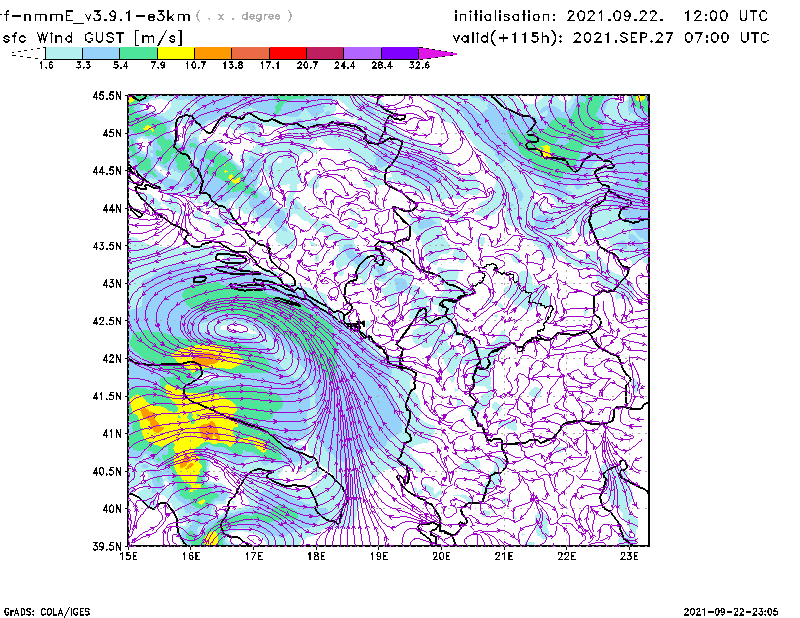Image resolution: width=800 pixels, height=618 pixels.
Task: Click the green 5.4–7.9 legend swatch
Action: click(138, 53)
